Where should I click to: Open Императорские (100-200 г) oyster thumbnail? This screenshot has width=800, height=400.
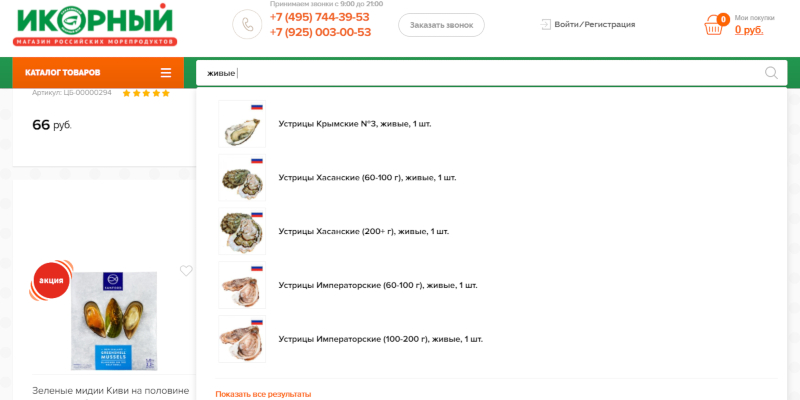(x=242, y=339)
